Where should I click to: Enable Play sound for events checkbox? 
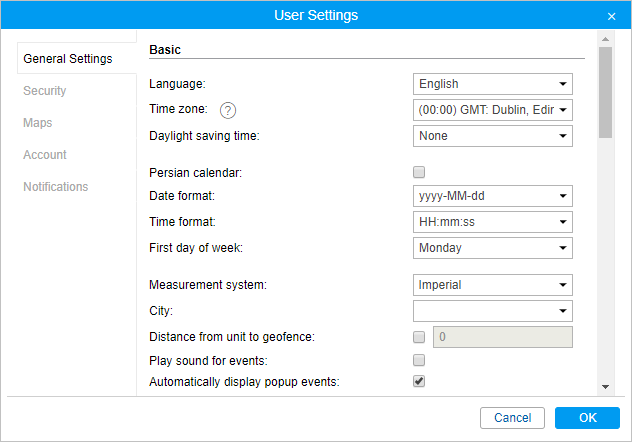coord(419,360)
